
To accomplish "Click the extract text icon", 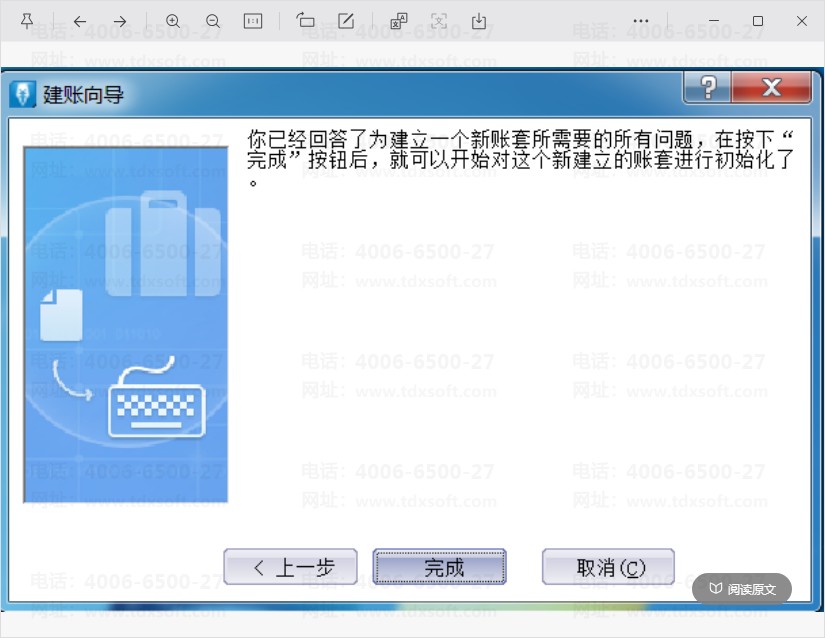I will [x=439, y=21].
